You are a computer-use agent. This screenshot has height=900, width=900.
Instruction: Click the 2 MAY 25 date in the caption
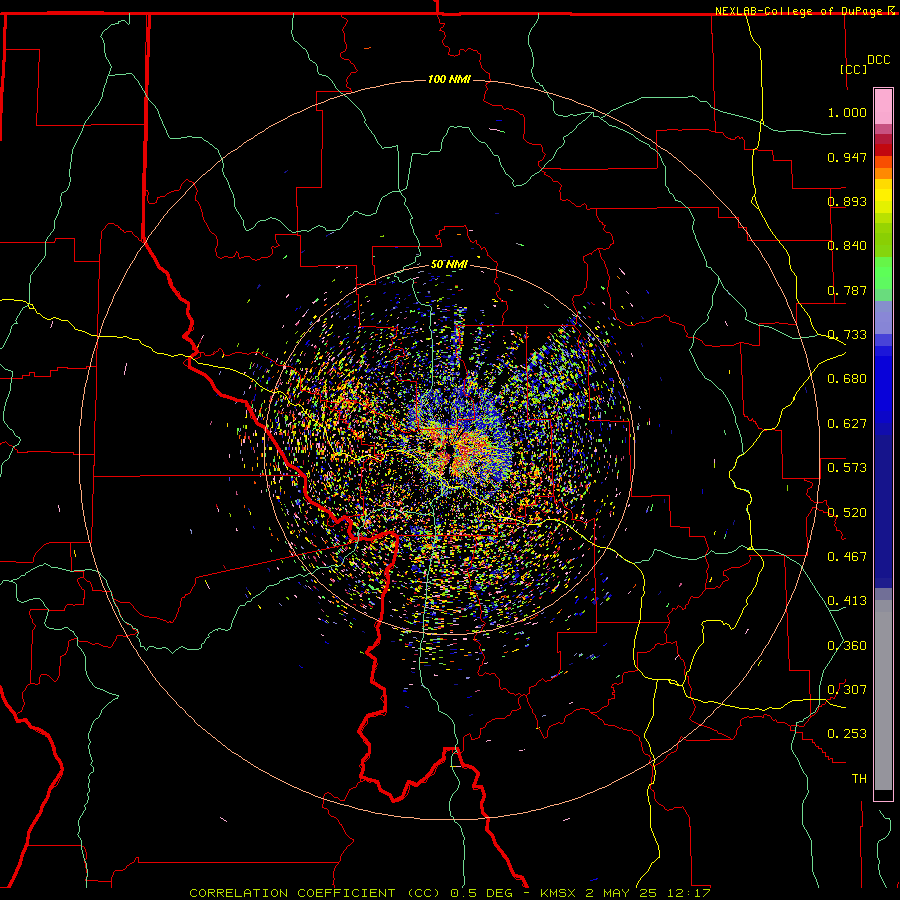(x=621, y=893)
